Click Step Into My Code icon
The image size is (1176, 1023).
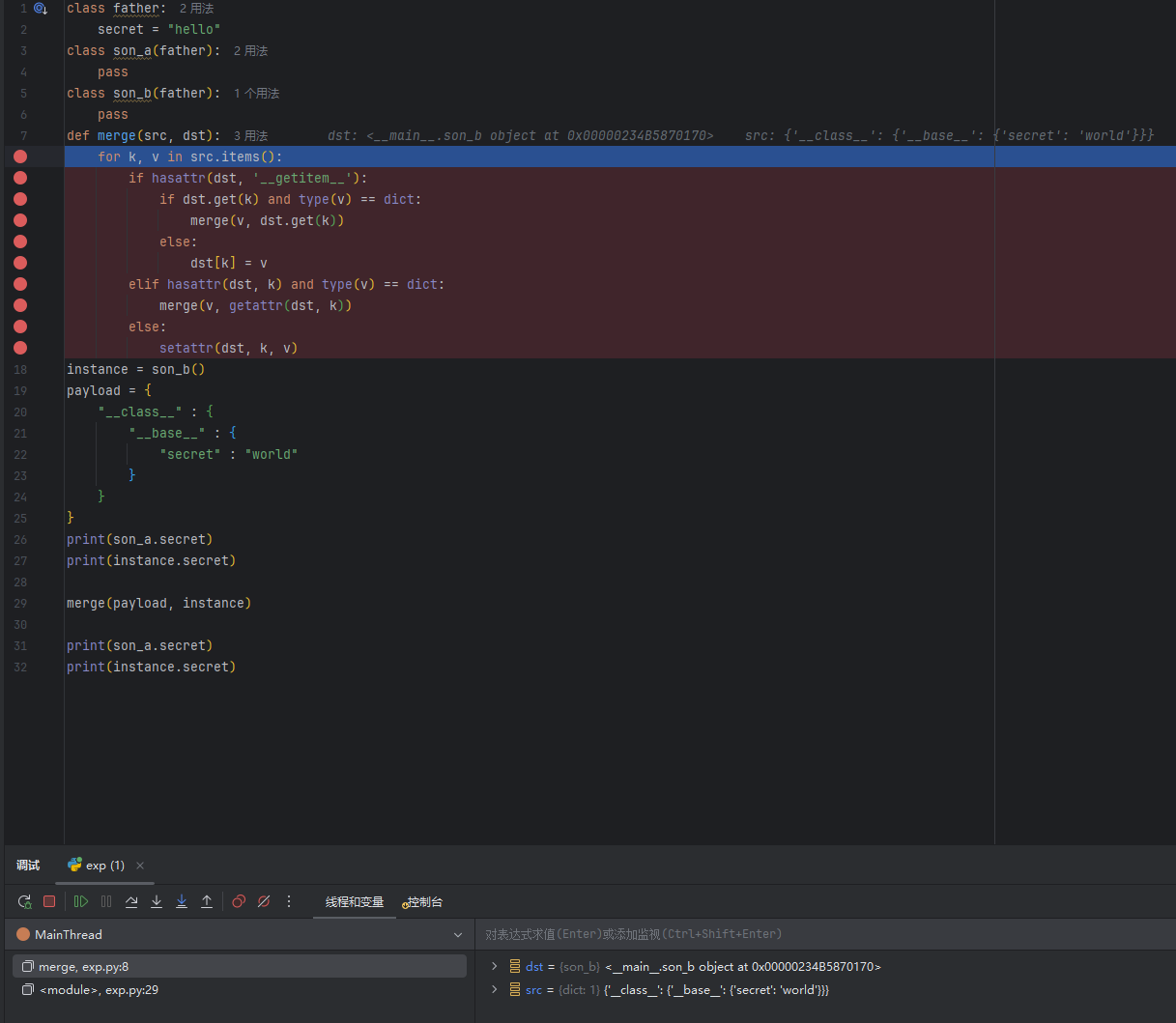pos(182,901)
